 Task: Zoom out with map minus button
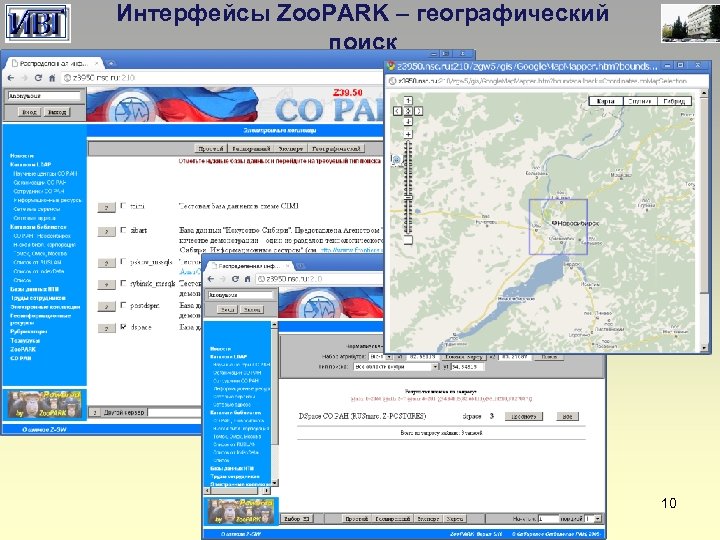pyautogui.click(x=408, y=240)
